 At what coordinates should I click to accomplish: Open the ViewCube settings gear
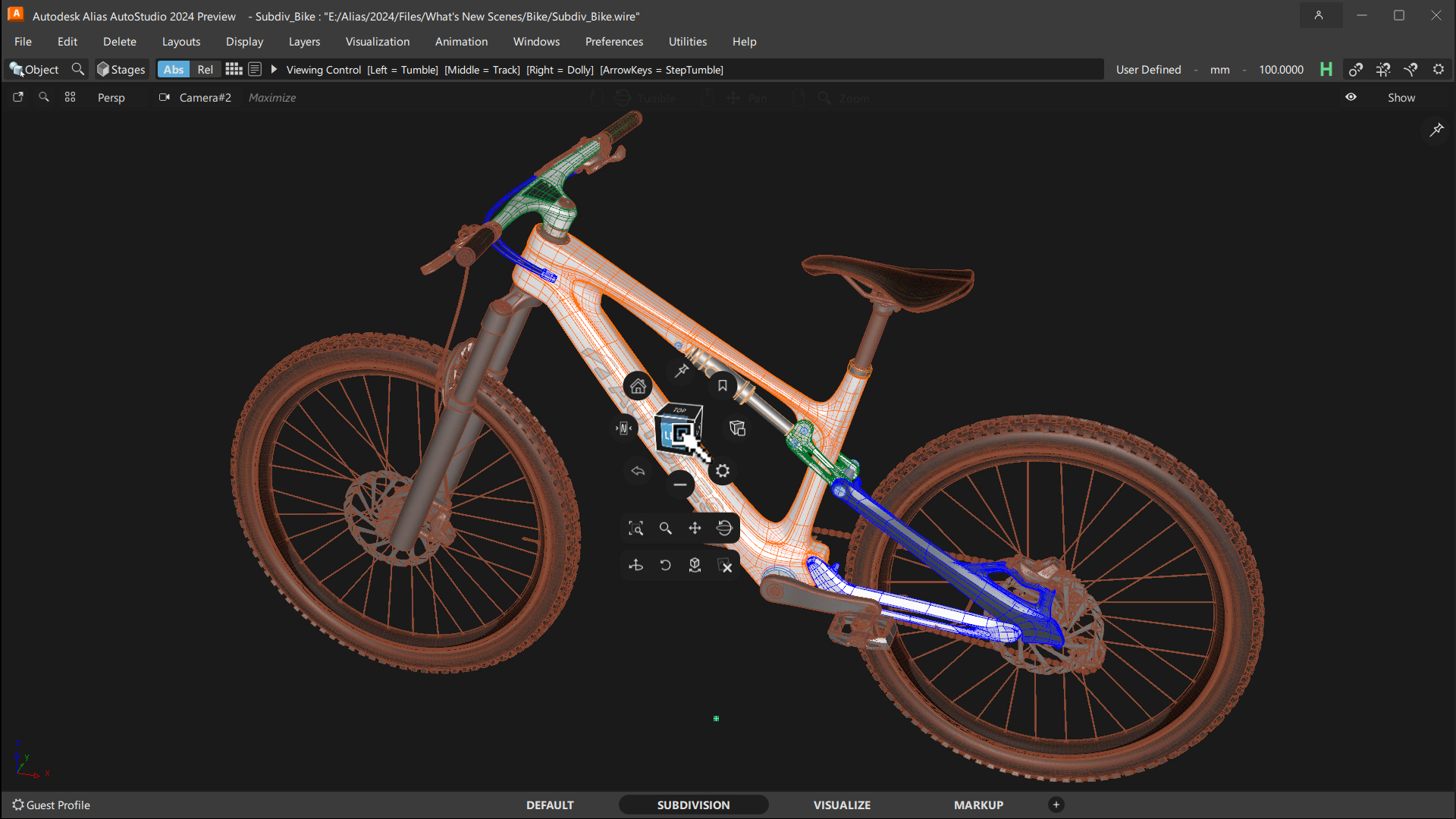click(723, 471)
